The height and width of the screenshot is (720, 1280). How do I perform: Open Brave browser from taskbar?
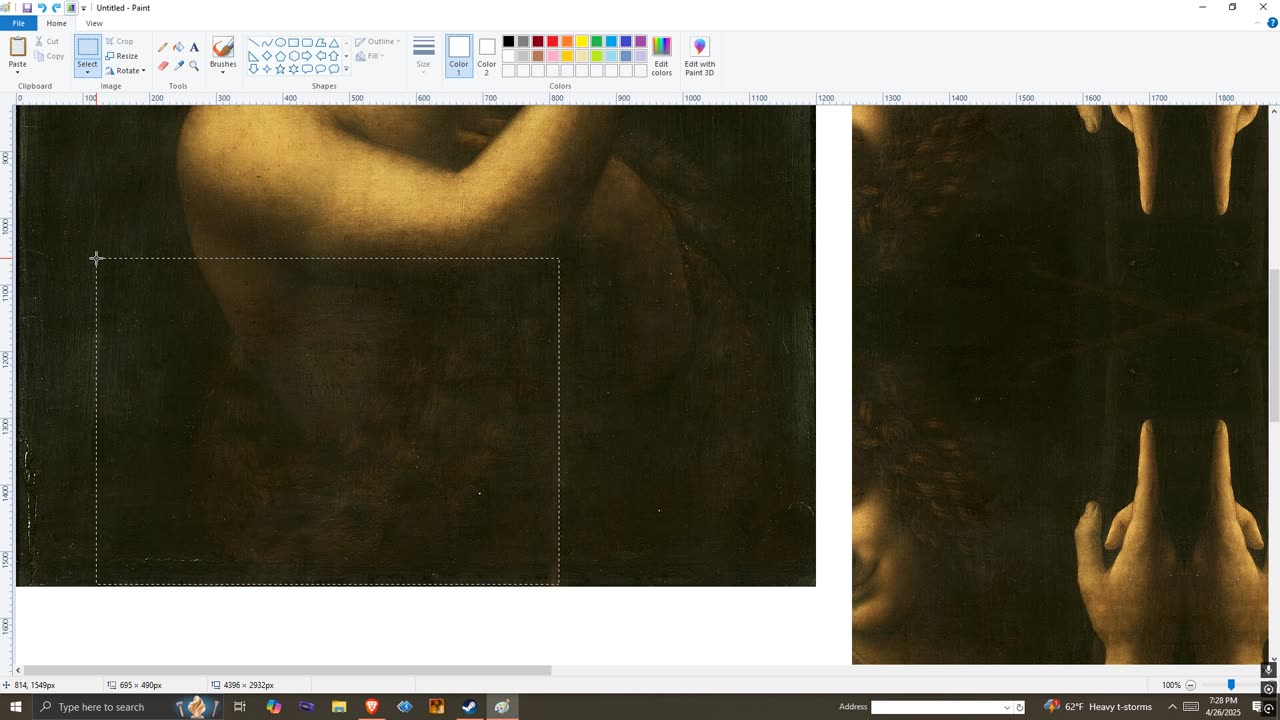372,707
